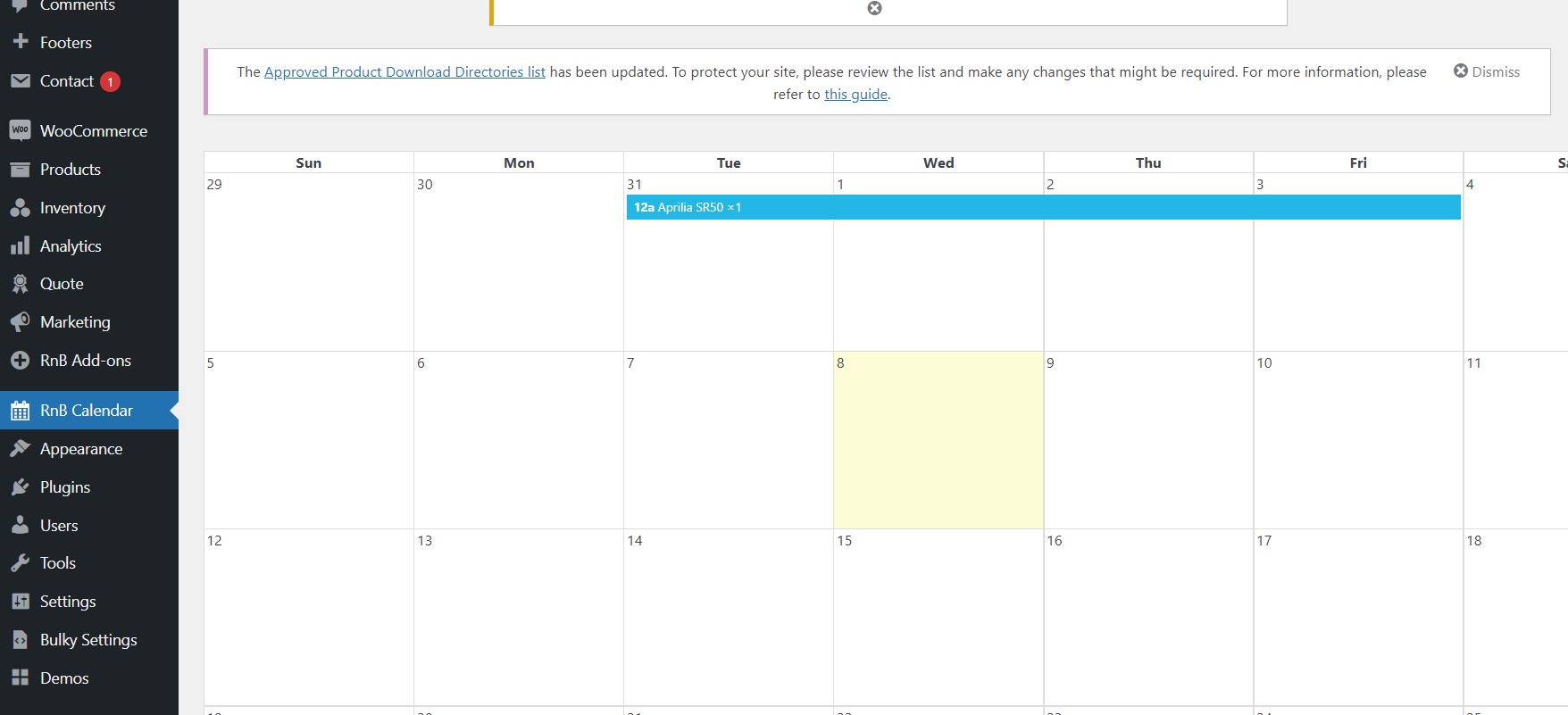Click the Quote menu item
The width and height of the screenshot is (1568, 715).
(x=62, y=284)
